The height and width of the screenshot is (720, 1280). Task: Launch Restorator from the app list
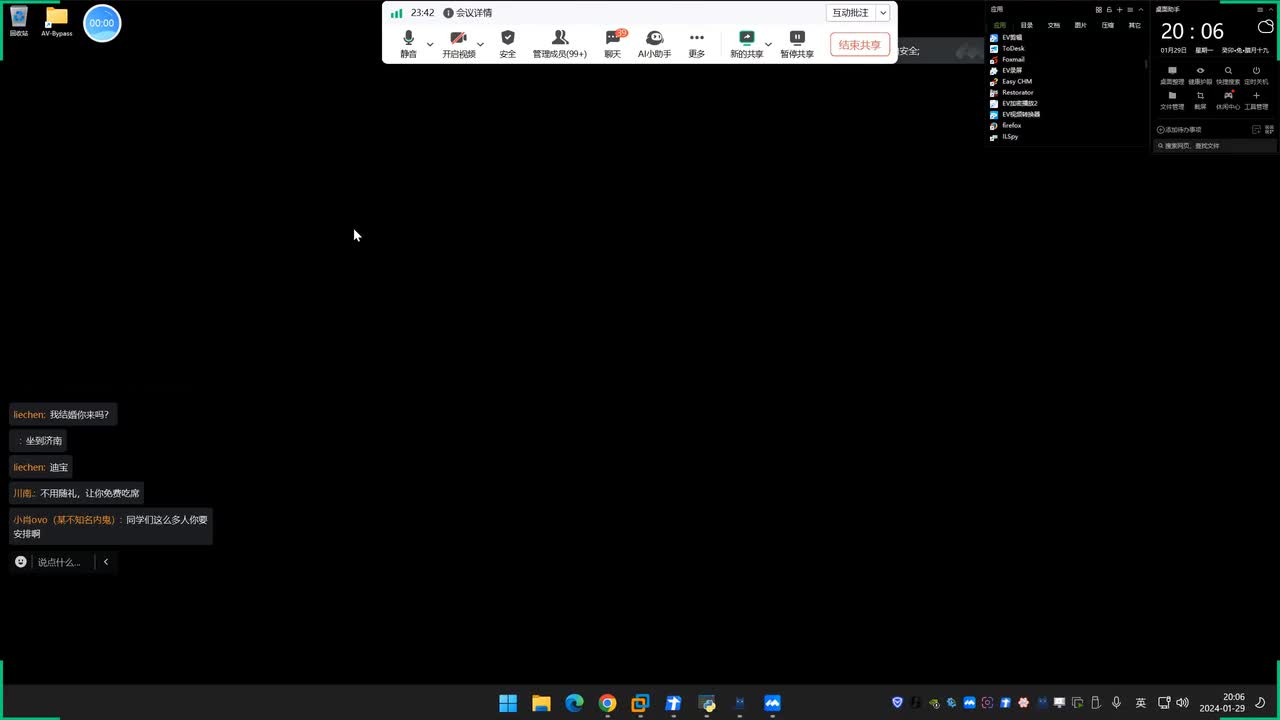click(1012, 92)
